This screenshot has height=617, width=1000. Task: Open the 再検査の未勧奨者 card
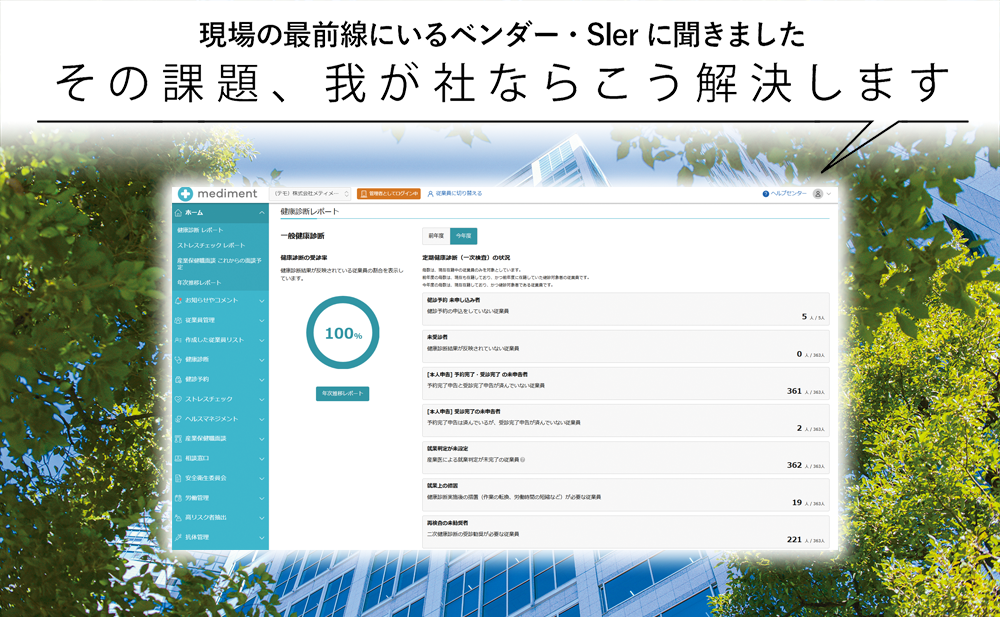(626, 532)
